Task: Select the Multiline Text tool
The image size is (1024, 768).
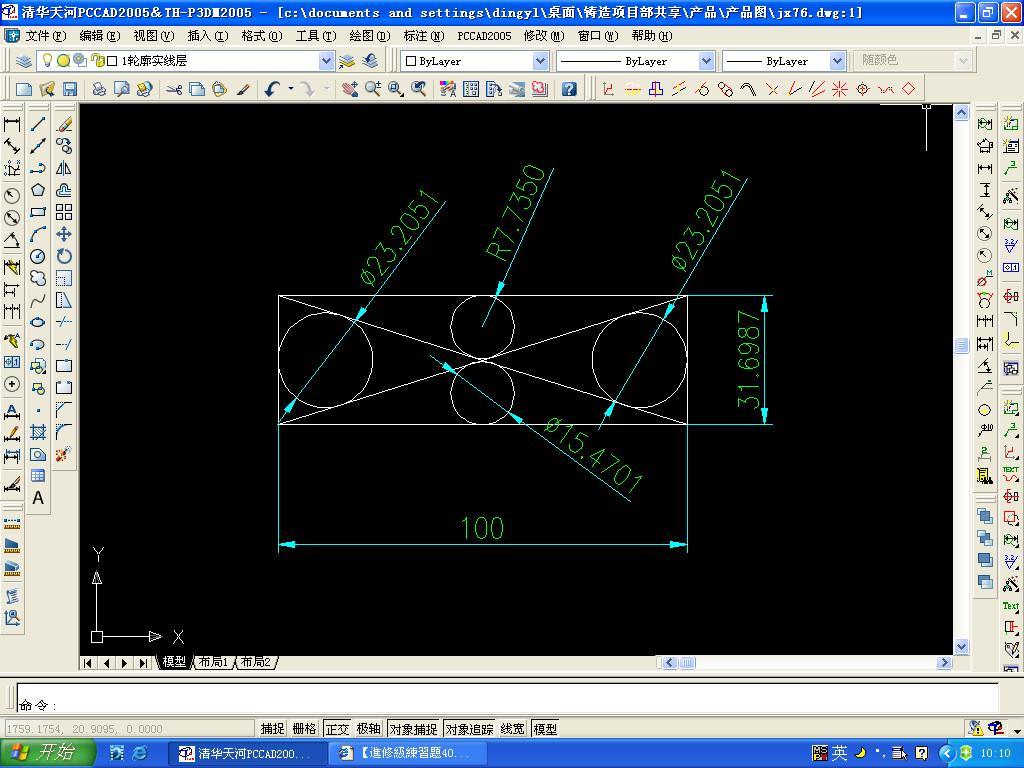Action: point(38,498)
